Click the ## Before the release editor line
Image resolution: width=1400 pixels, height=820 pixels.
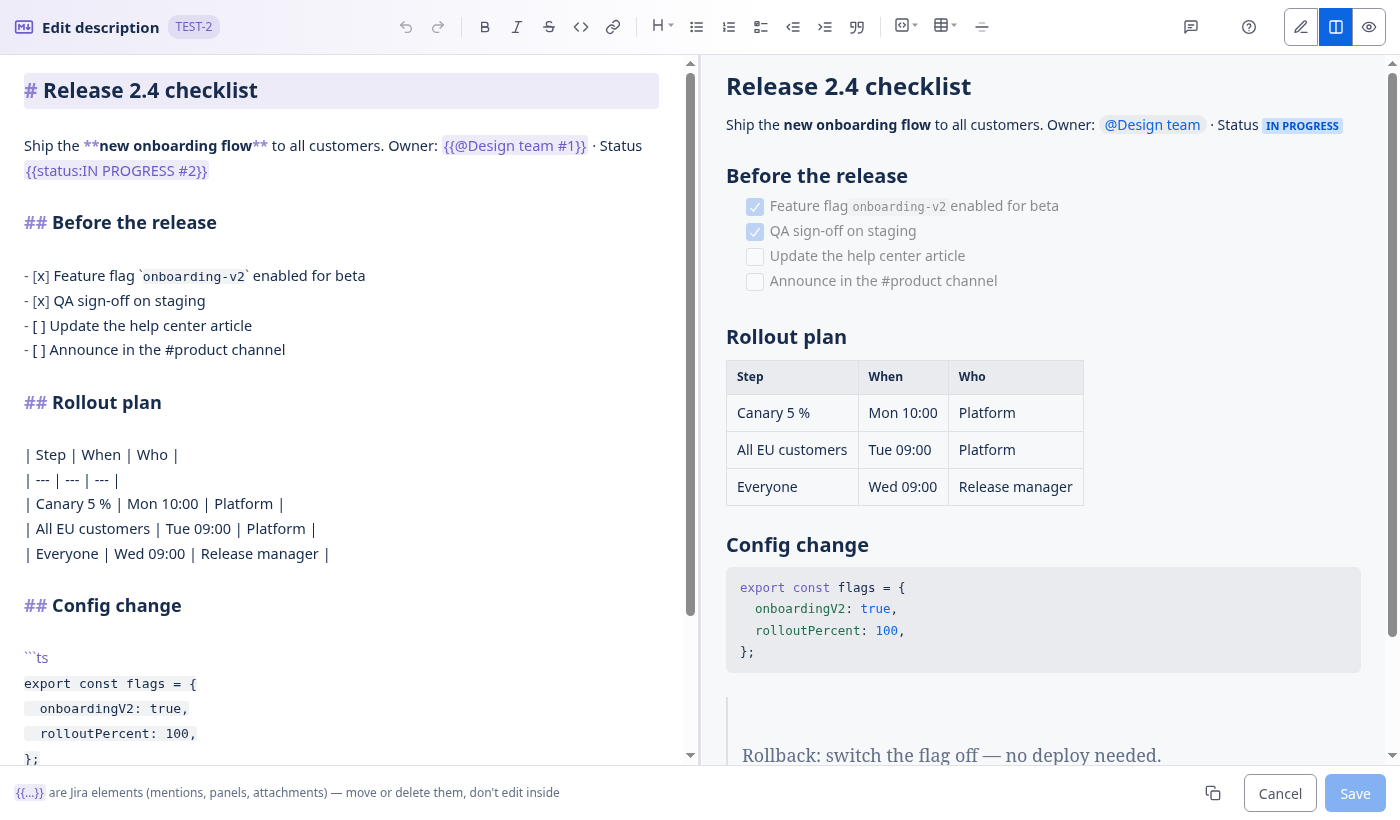point(120,223)
